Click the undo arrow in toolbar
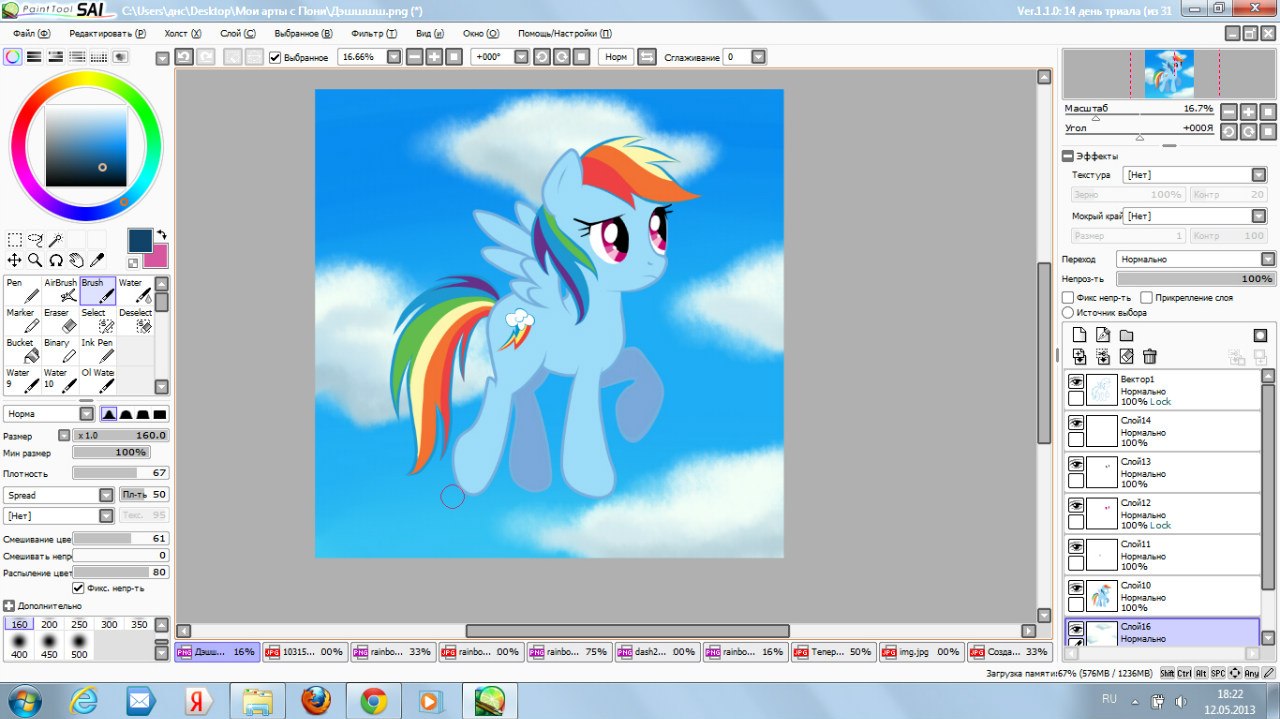The image size is (1280, 719). [184, 57]
